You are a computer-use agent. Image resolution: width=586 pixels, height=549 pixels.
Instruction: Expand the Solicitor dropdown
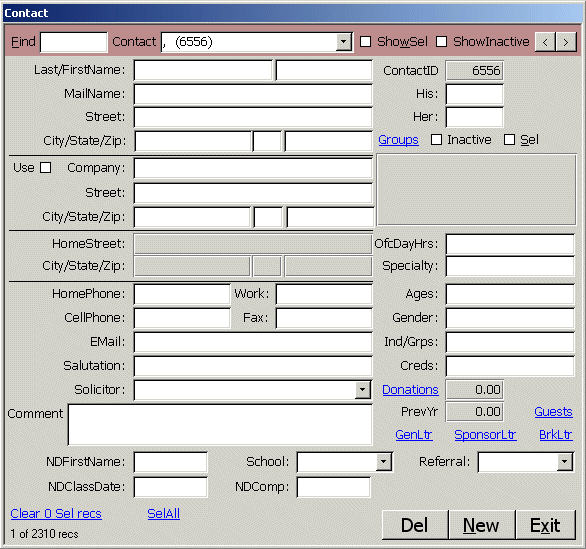[362, 390]
